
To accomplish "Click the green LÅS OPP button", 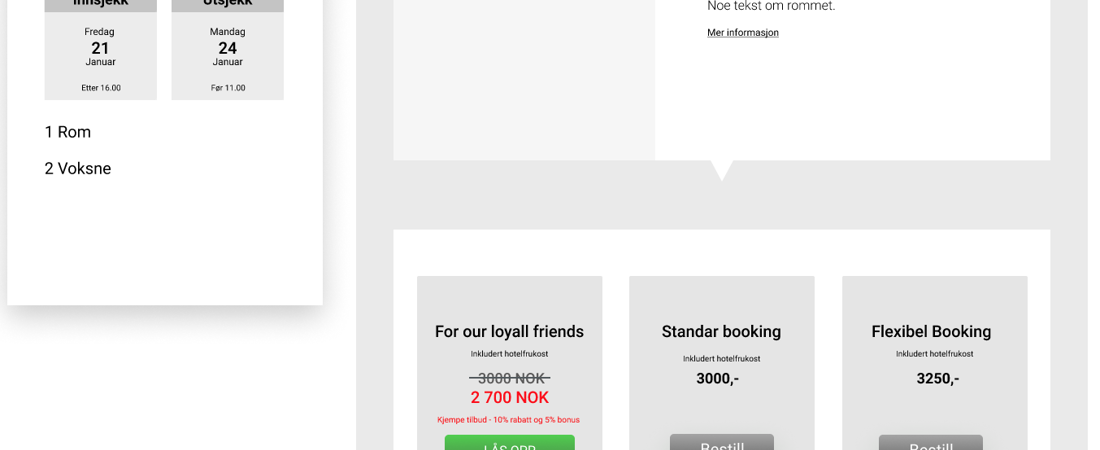I will click(509, 443).
